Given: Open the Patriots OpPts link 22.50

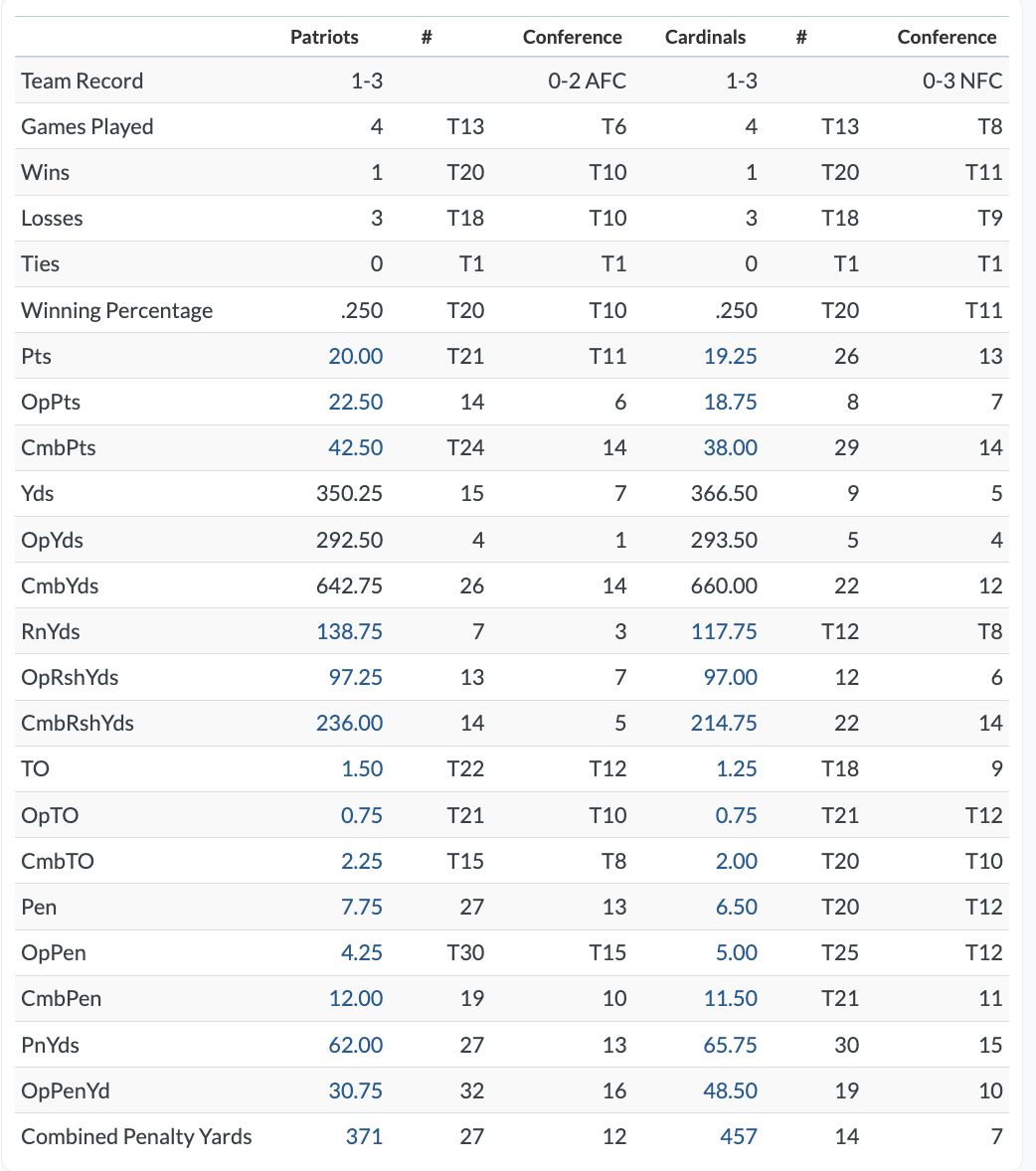Looking at the screenshot, I should click(x=355, y=402).
